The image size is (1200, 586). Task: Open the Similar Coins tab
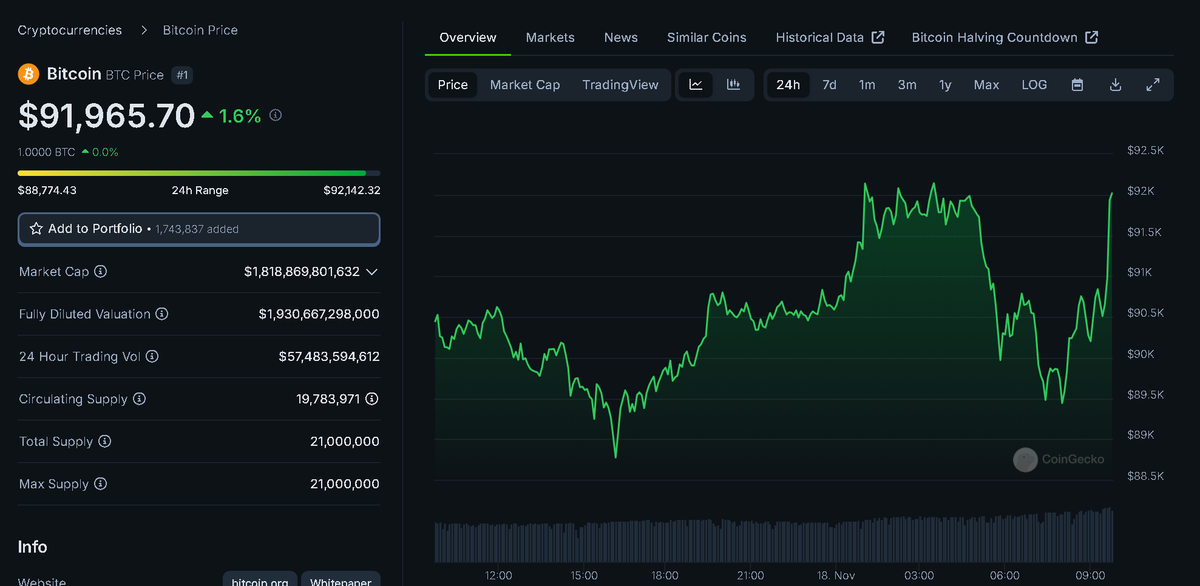click(x=707, y=37)
